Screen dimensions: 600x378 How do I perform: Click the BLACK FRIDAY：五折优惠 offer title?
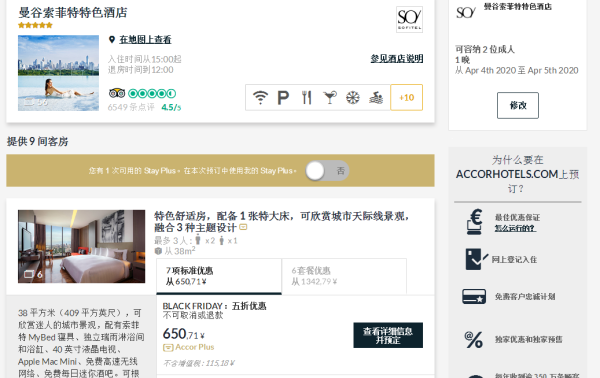pyautogui.click(x=214, y=306)
